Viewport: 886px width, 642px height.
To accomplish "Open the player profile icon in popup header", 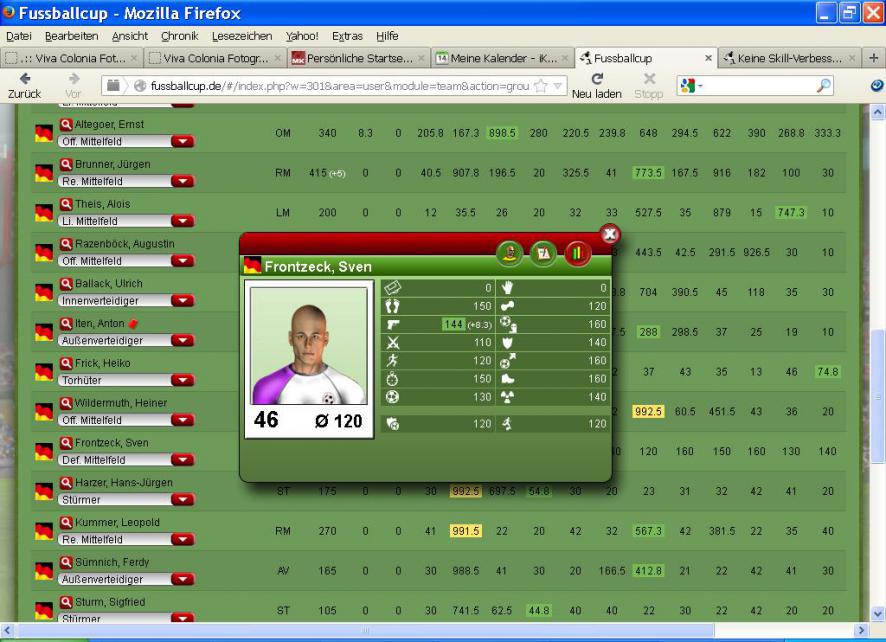I will (x=509, y=254).
